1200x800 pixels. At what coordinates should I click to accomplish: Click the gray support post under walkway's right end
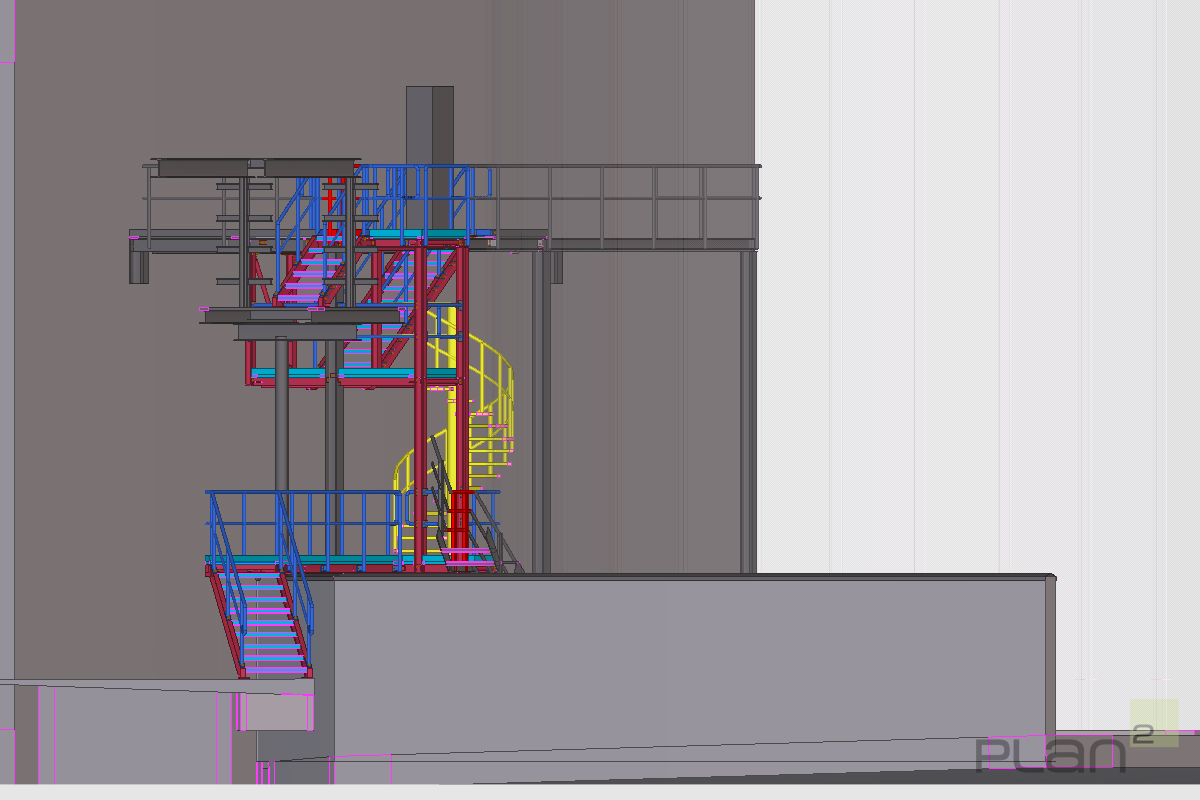748,411
